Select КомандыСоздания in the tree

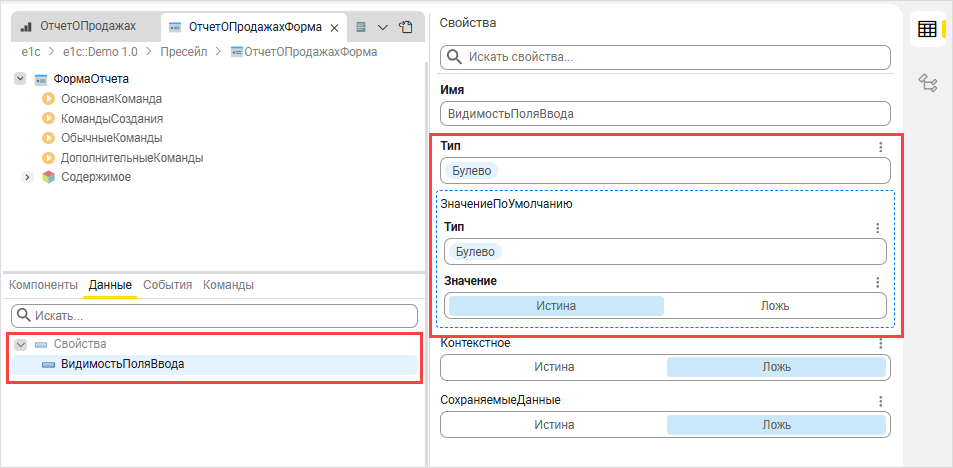click(112, 119)
